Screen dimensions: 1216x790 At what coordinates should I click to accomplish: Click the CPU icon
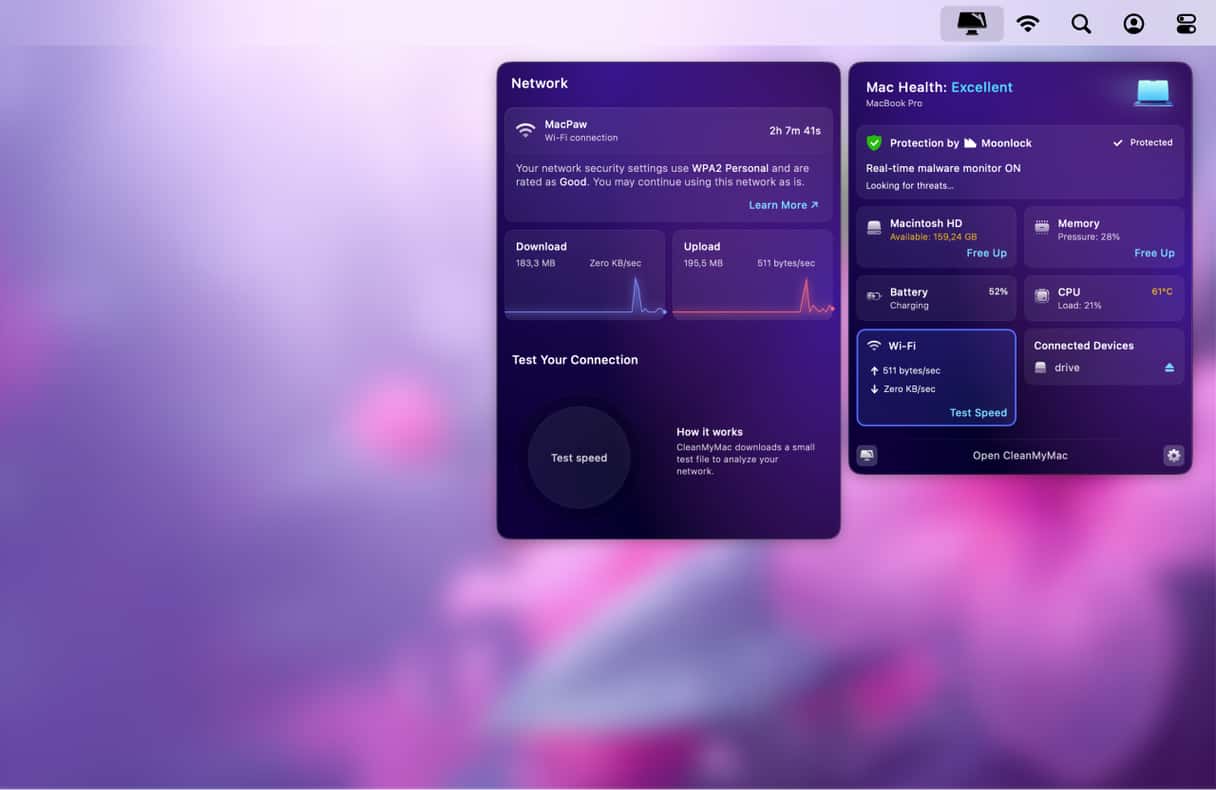click(1042, 296)
